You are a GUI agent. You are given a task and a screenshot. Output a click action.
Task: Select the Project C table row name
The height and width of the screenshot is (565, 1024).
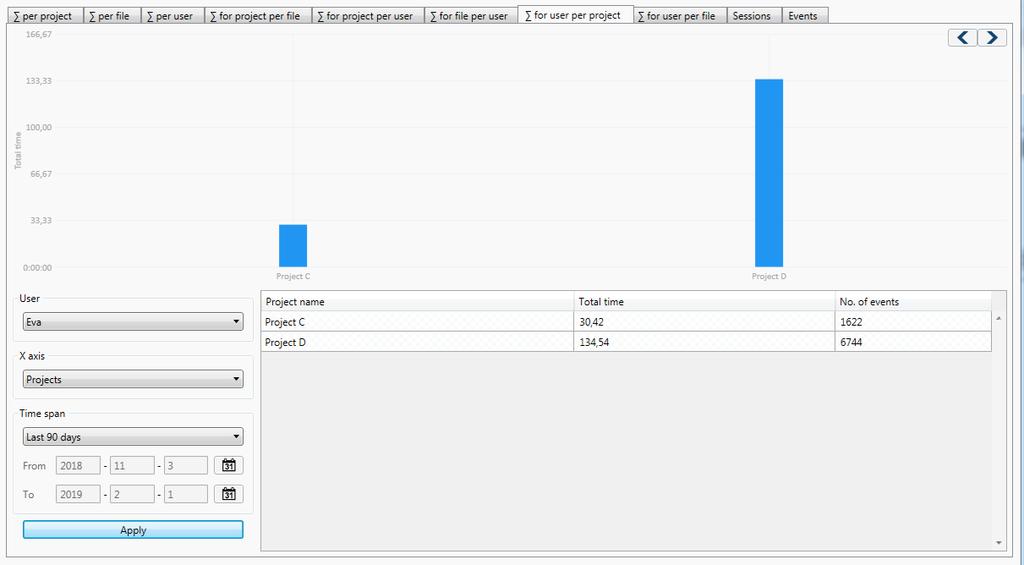pos(285,321)
